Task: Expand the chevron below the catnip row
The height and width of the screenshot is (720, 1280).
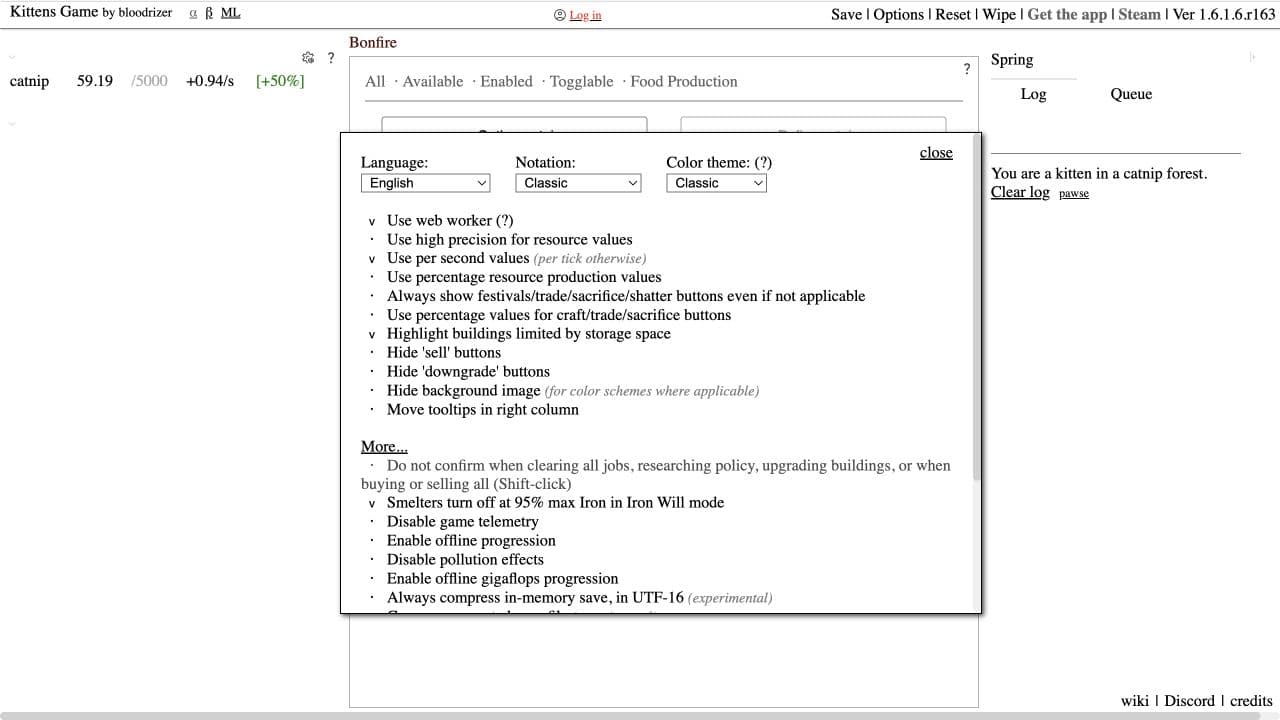Action: point(13,124)
